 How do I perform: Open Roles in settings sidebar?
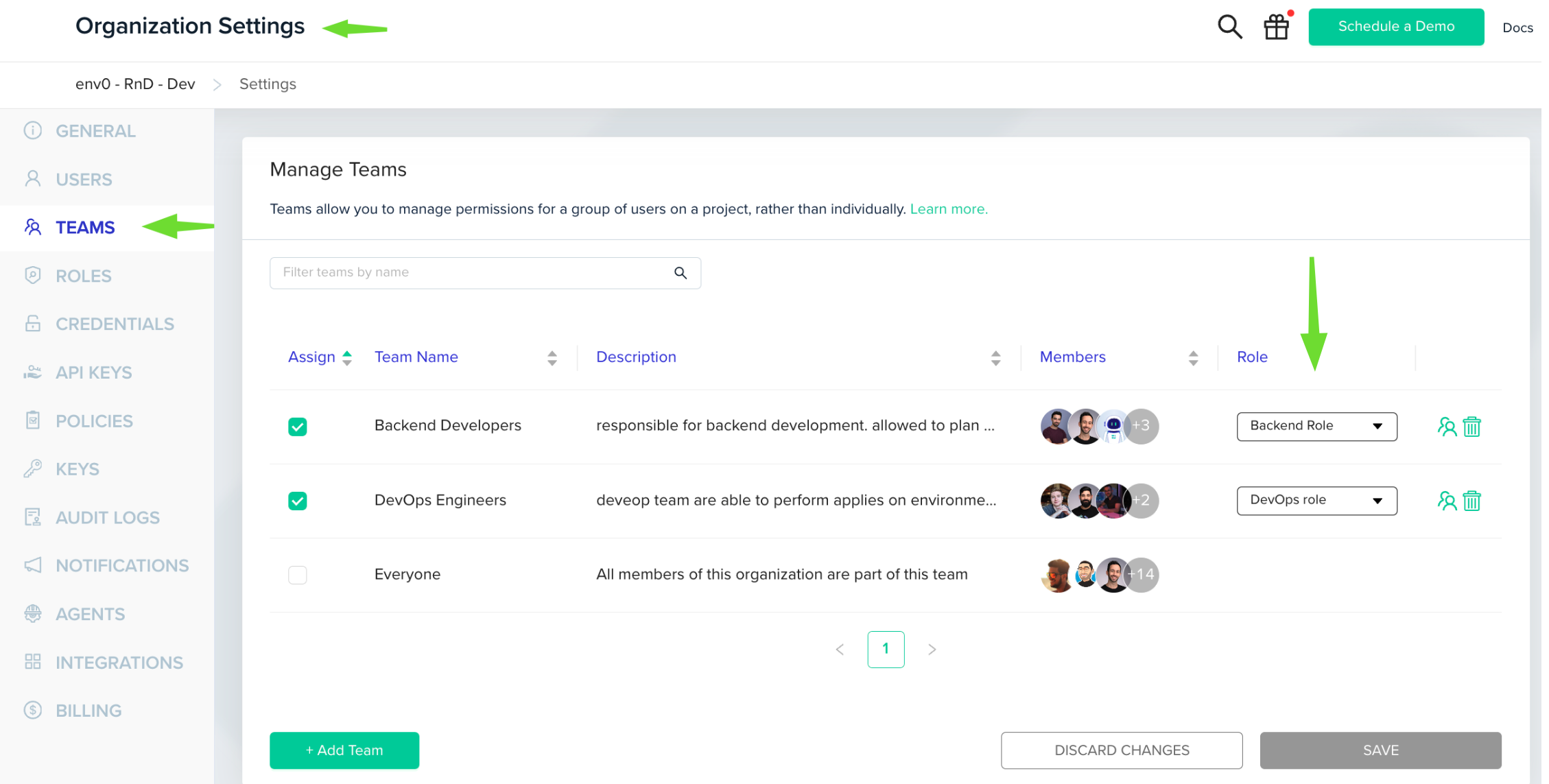point(83,276)
